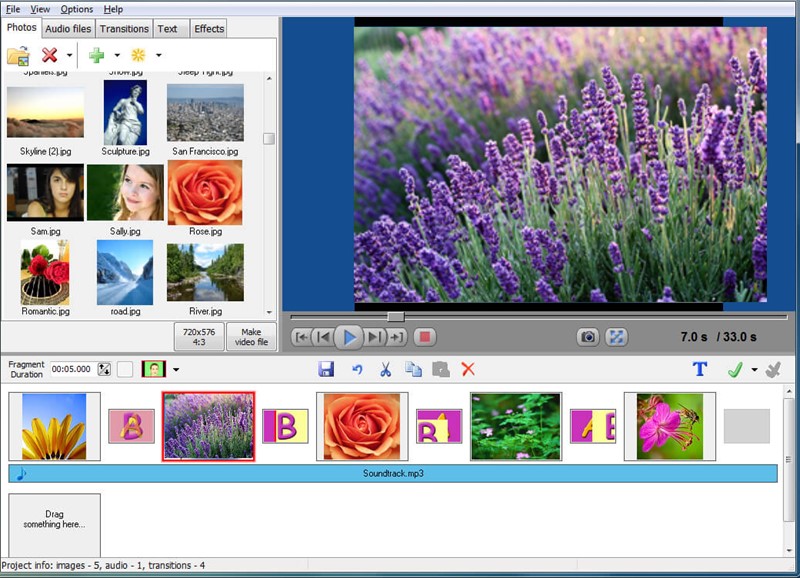The width and height of the screenshot is (800, 578).
Task: Copy the selected fragment
Action: pyautogui.click(x=413, y=369)
